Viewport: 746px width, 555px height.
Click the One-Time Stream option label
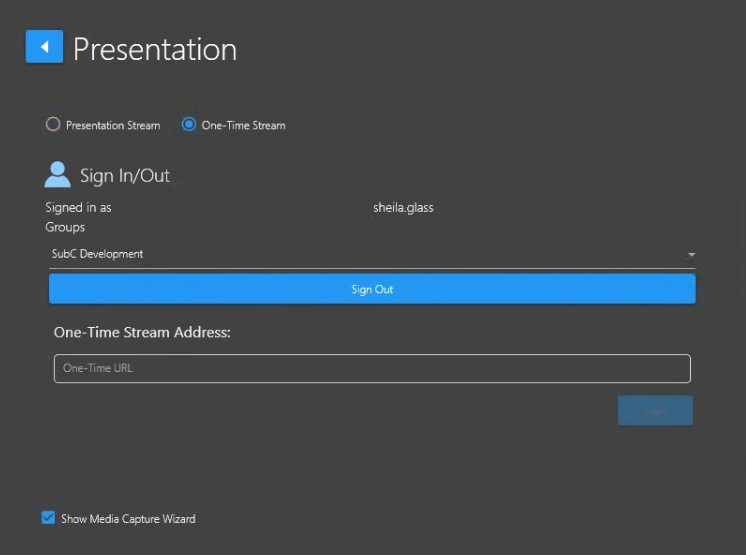pyautogui.click(x=243, y=126)
